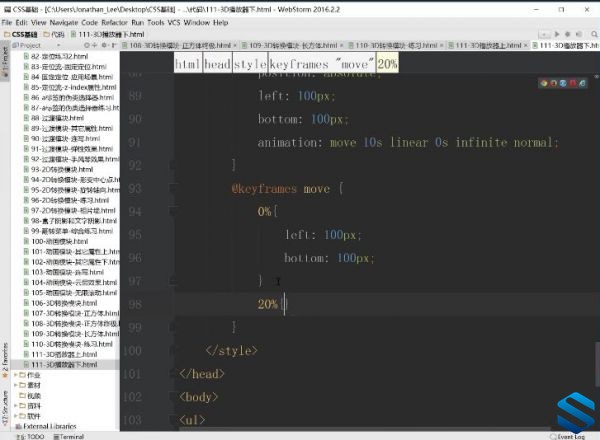The height and width of the screenshot is (440, 600).
Task: Click External Libraries in project tree
Action: tap(46, 426)
